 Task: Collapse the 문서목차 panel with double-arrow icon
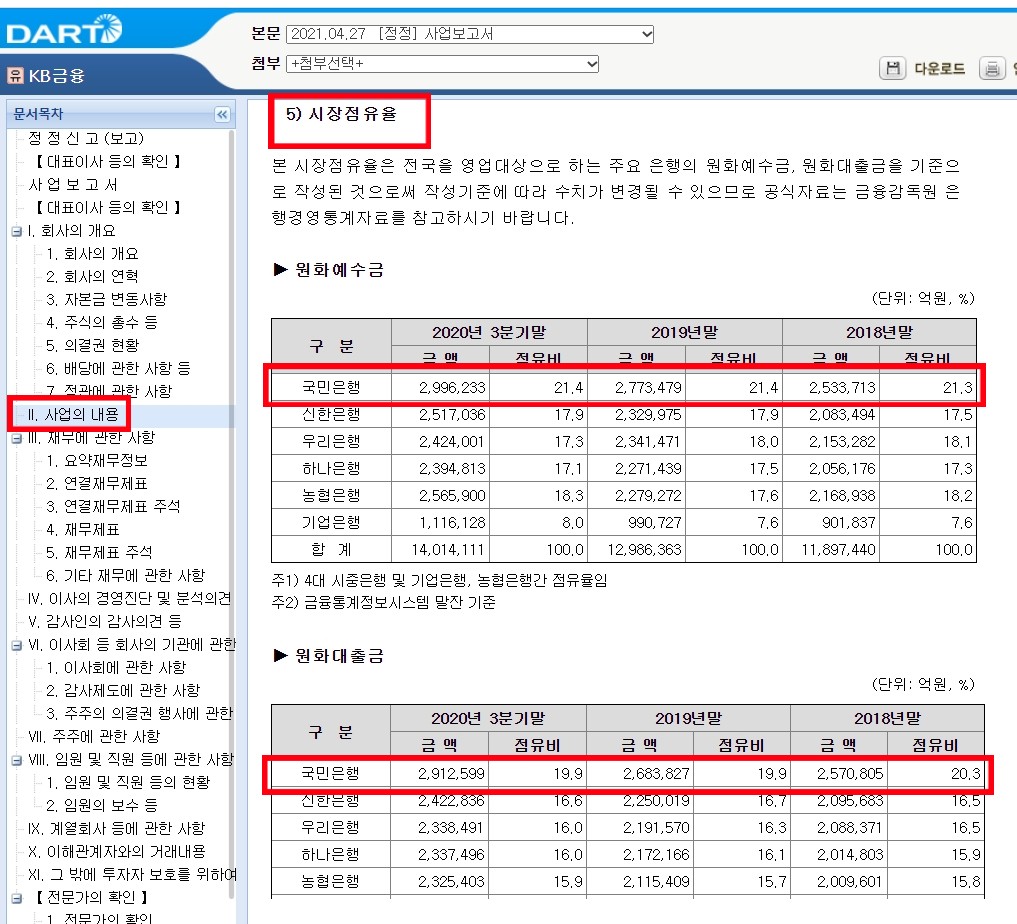point(222,115)
